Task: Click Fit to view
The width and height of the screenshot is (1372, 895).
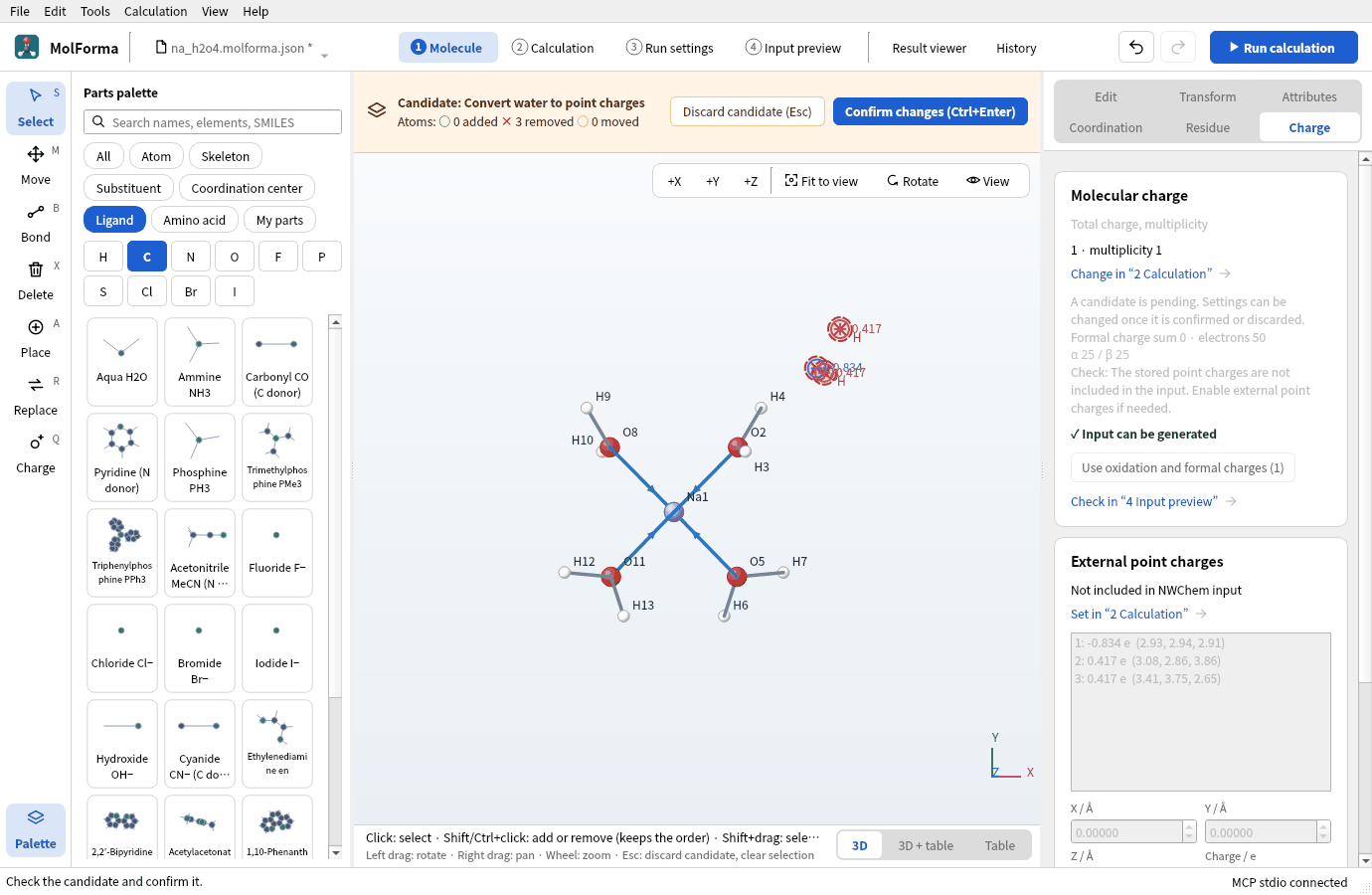Action: [x=821, y=181]
